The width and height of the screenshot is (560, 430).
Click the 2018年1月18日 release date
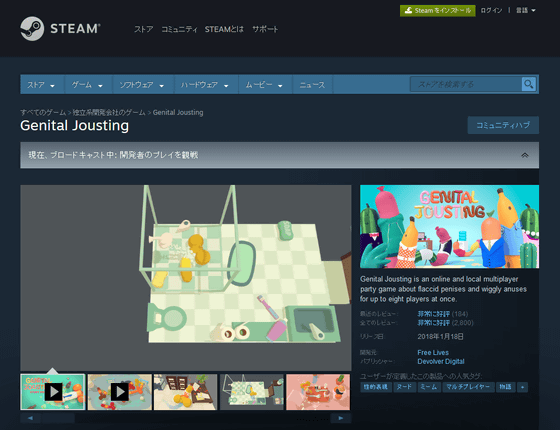click(440, 336)
